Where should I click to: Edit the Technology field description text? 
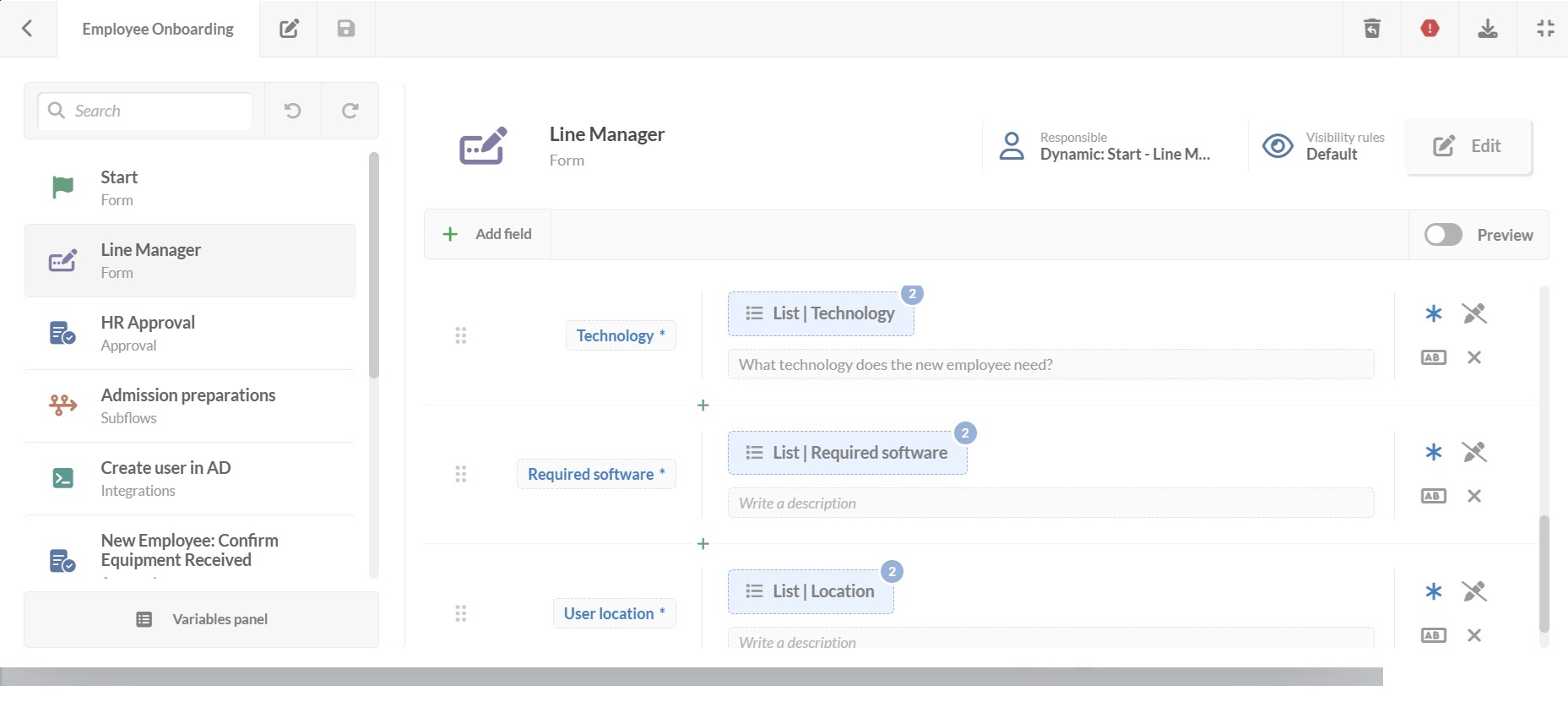[1051, 364]
